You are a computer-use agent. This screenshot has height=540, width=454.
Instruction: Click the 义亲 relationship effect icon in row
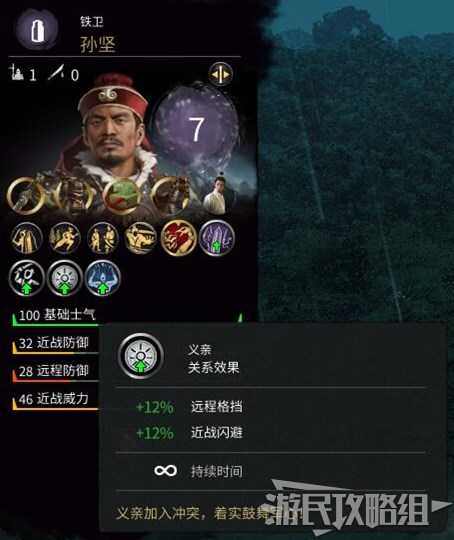[x=64, y=278]
